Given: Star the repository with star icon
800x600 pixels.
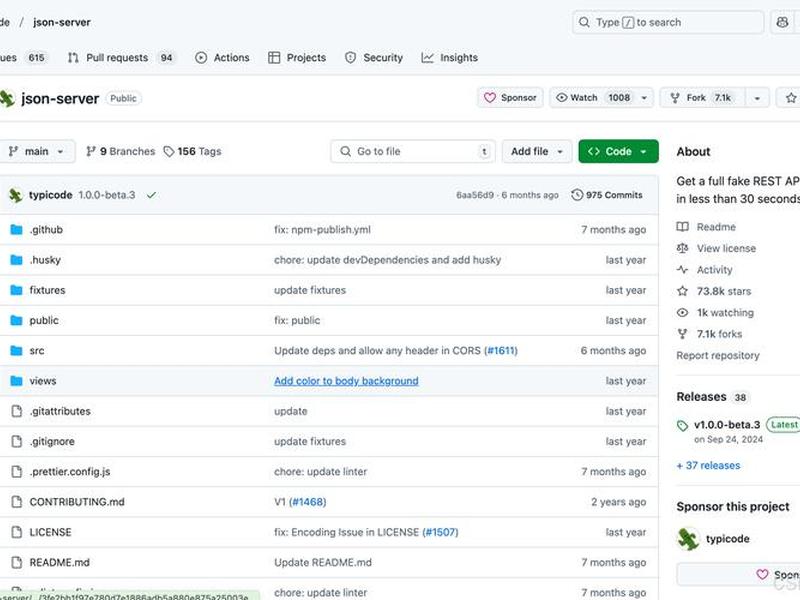Looking at the screenshot, I should pos(790,97).
